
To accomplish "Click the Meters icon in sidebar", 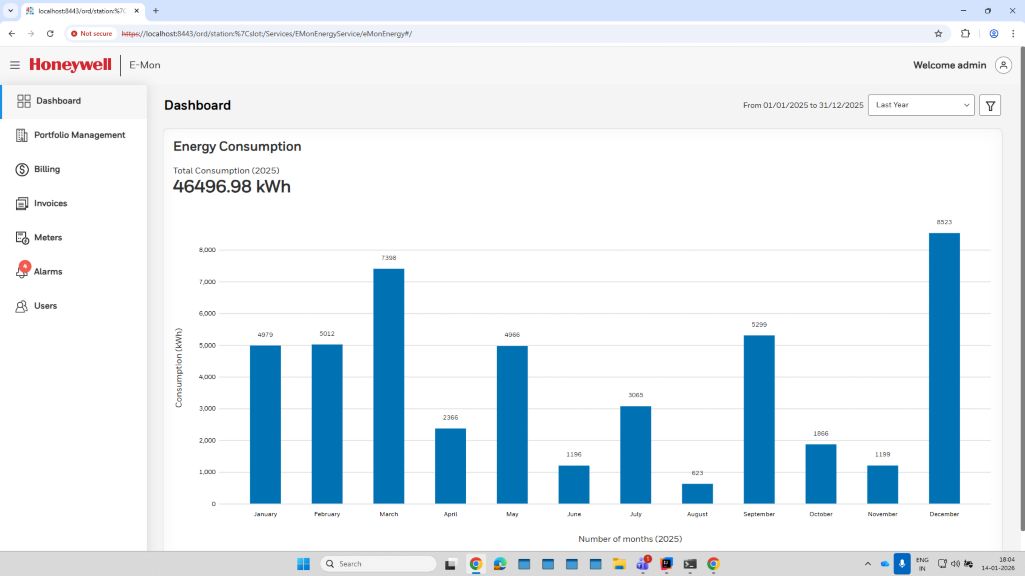I will pyautogui.click(x=22, y=238).
